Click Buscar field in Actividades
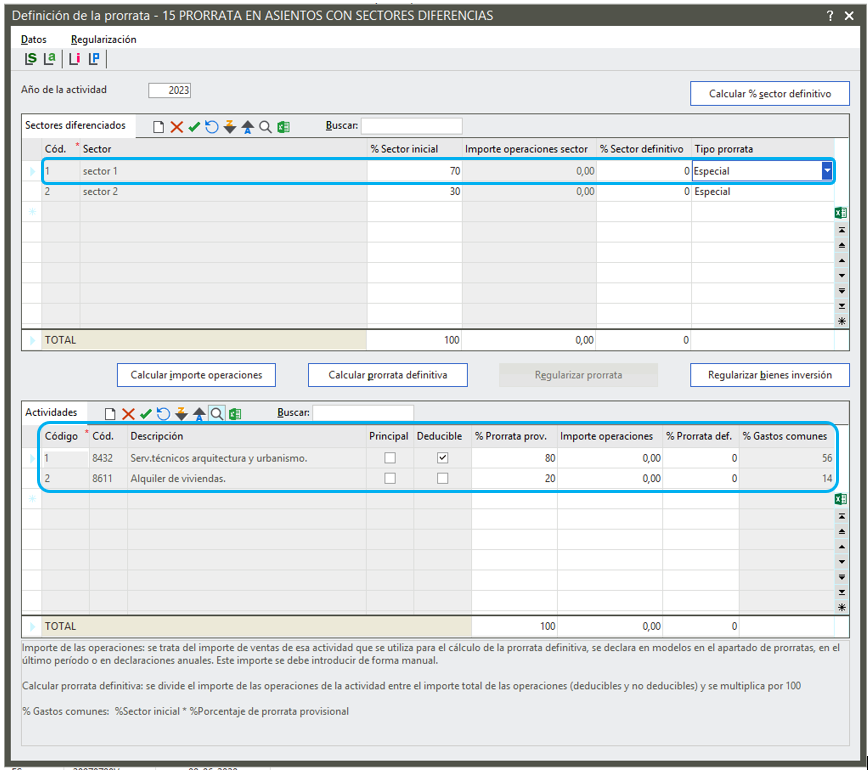Image resolution: width=868 pixels, height=770 pixels. [x=363, y=412]
